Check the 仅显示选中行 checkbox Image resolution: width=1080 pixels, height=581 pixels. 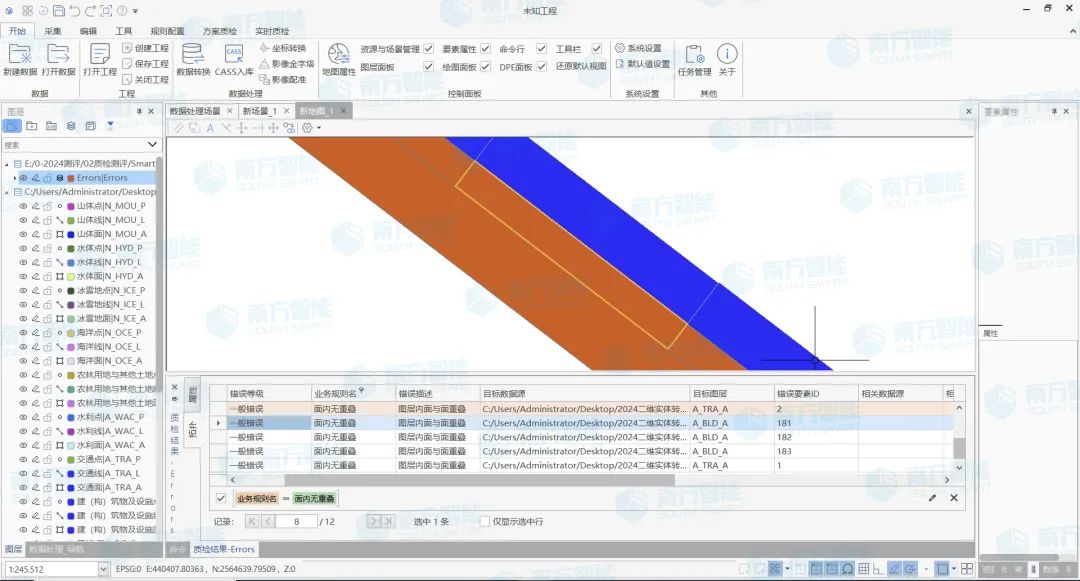pos(484,522)
